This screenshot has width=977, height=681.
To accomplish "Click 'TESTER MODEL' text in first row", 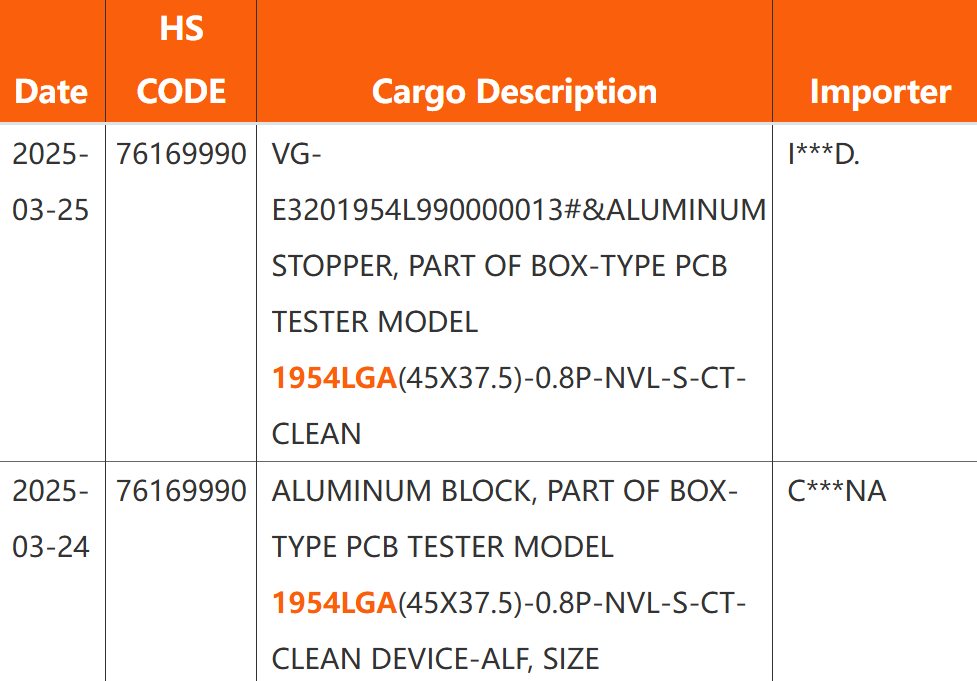I will [x=375, y=323].
